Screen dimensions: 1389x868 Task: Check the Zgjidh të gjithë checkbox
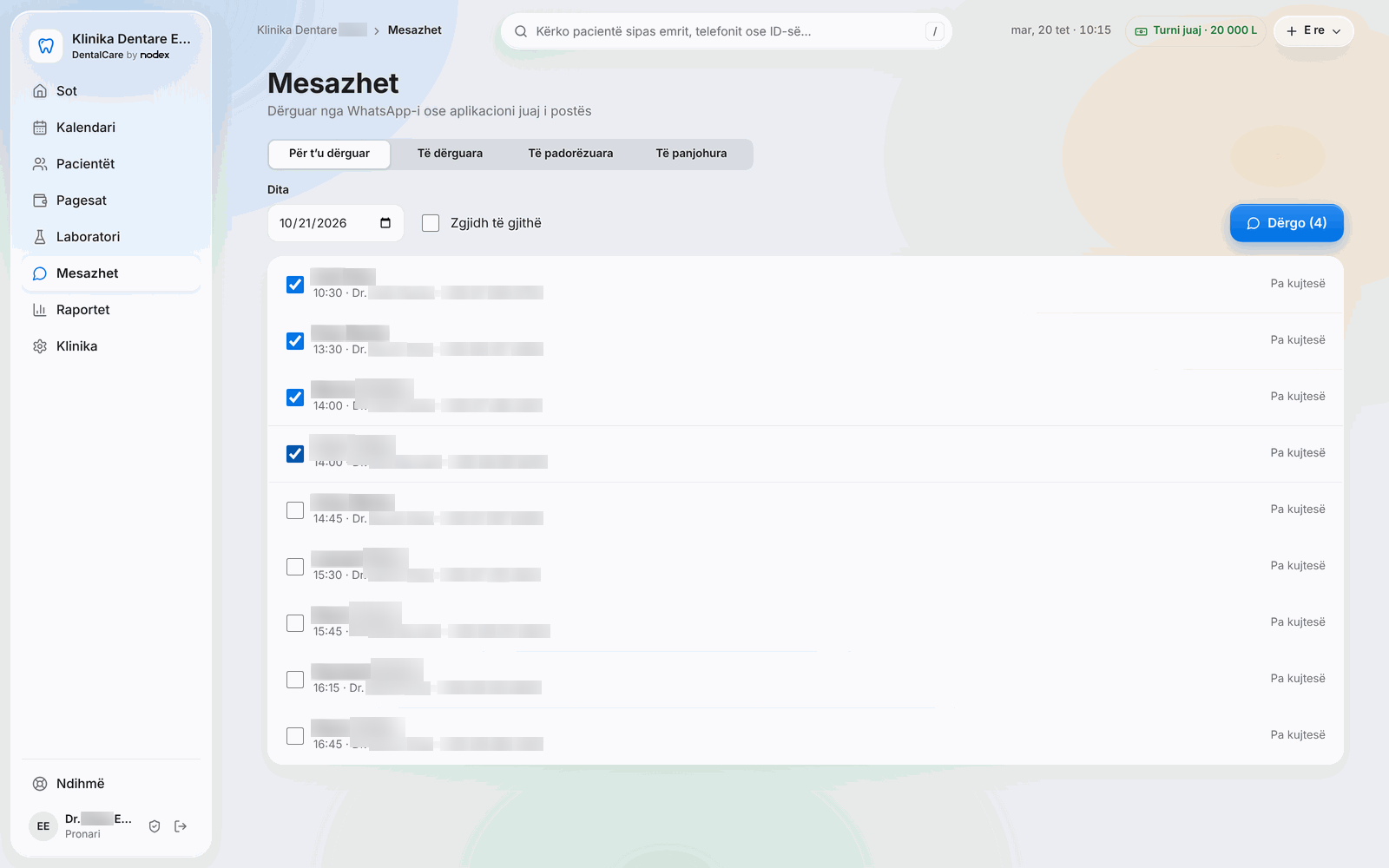(431, 223)
